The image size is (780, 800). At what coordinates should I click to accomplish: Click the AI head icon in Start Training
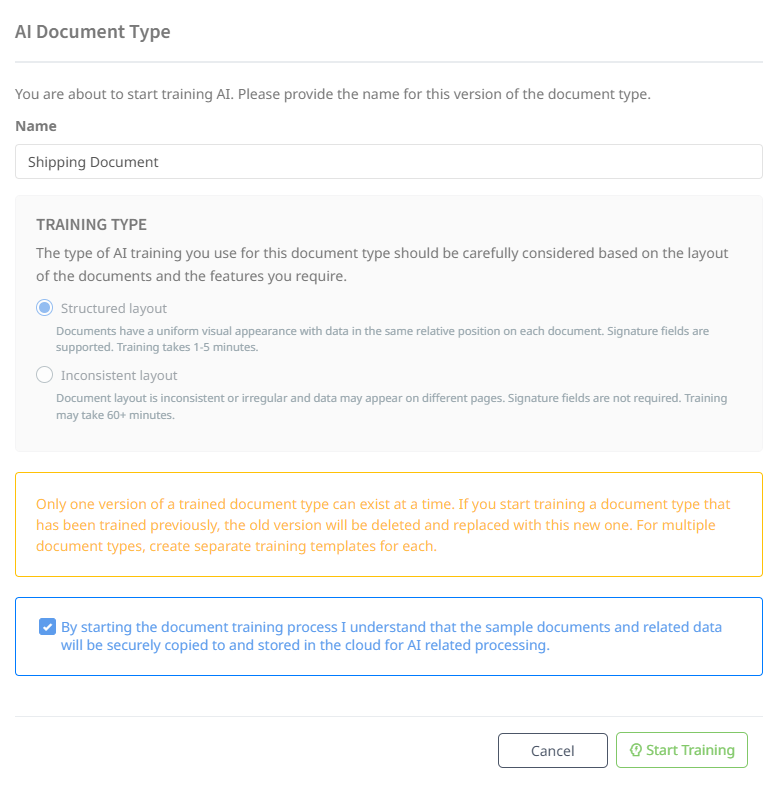tap(637, 750)
